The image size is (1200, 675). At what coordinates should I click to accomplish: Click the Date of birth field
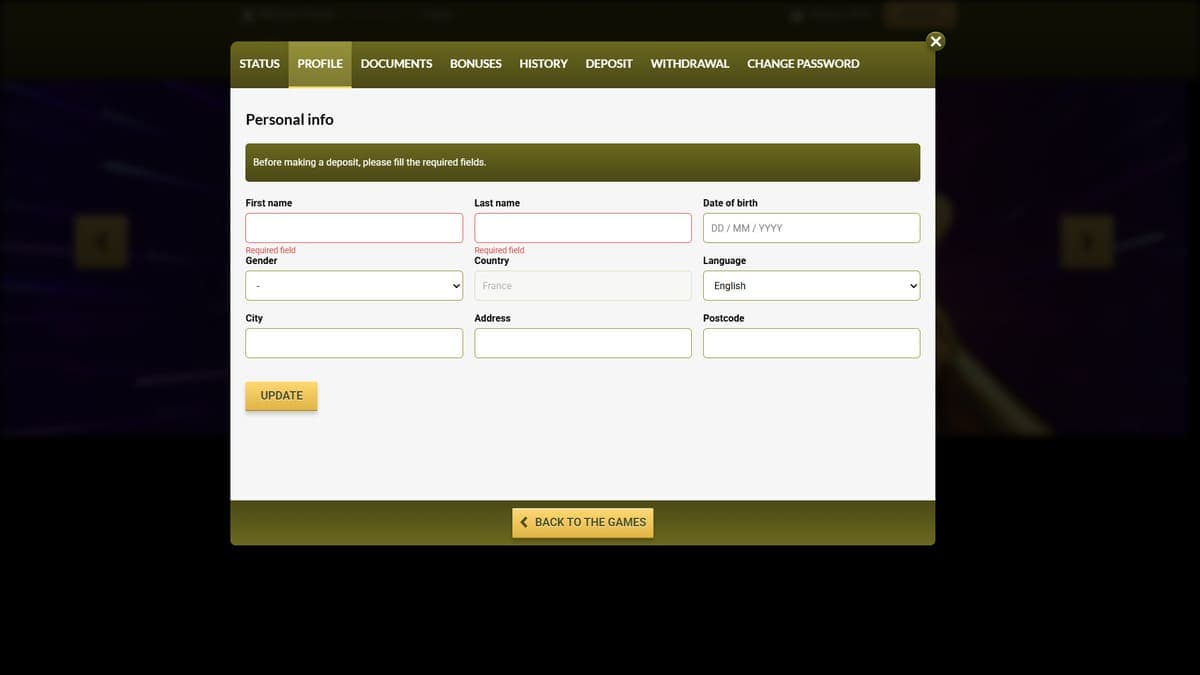(x=811, y=228)
